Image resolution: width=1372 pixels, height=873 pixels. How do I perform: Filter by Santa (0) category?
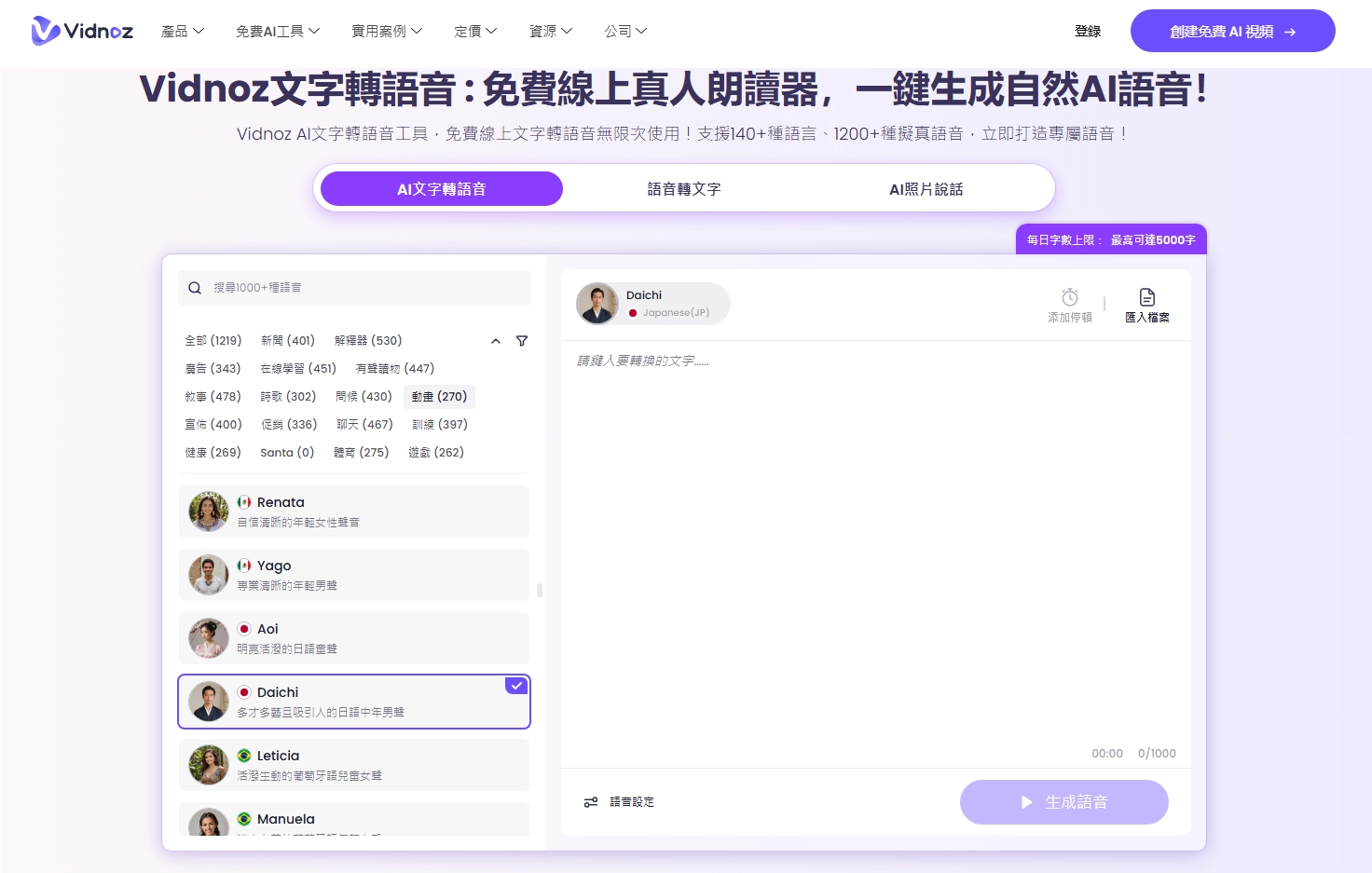click(x=287, y=453)
